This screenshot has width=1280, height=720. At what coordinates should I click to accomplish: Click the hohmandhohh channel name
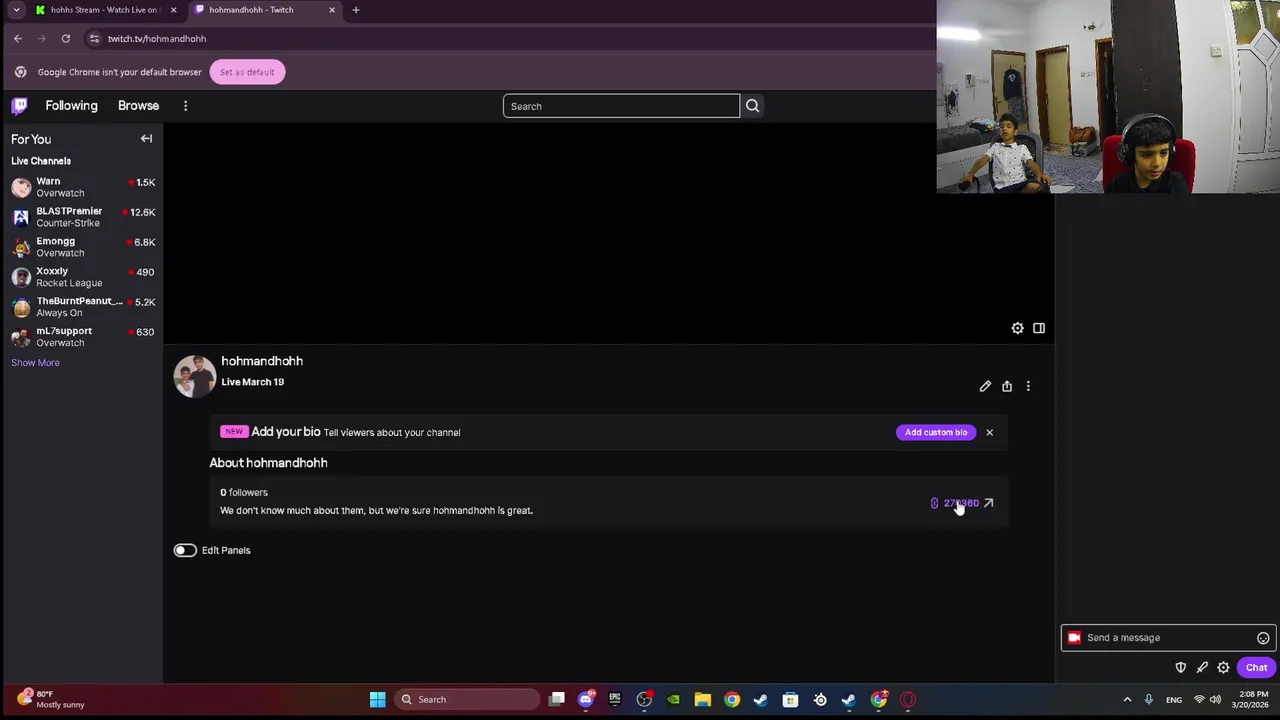(x=262, y=361)
